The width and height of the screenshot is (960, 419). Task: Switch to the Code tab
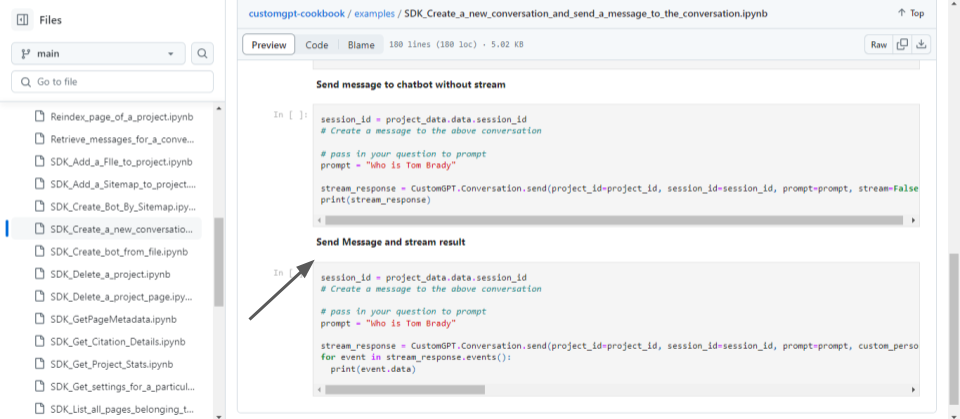317,45
